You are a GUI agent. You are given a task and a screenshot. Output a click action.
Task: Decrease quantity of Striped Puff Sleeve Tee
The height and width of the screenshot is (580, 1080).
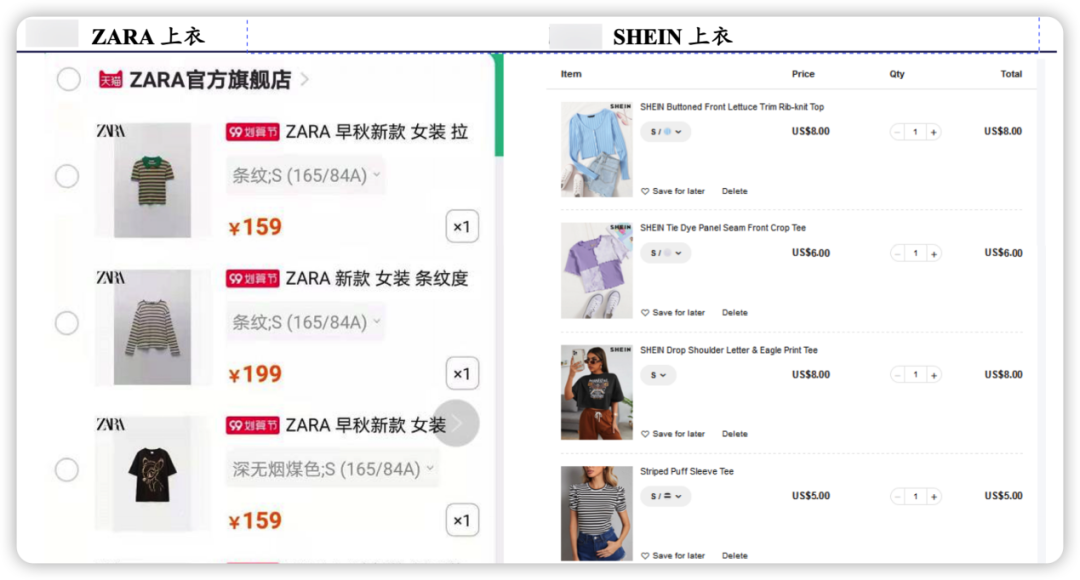tap(897, 497)
